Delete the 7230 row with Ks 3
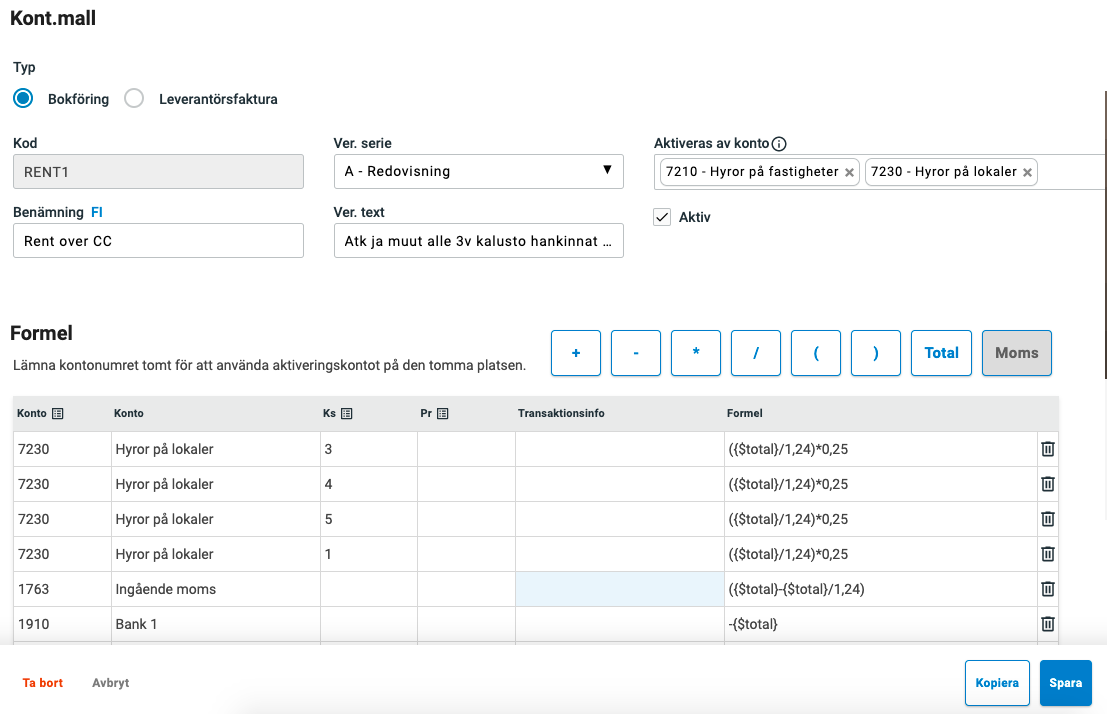1107x714 pixels. pos(1048,449)
